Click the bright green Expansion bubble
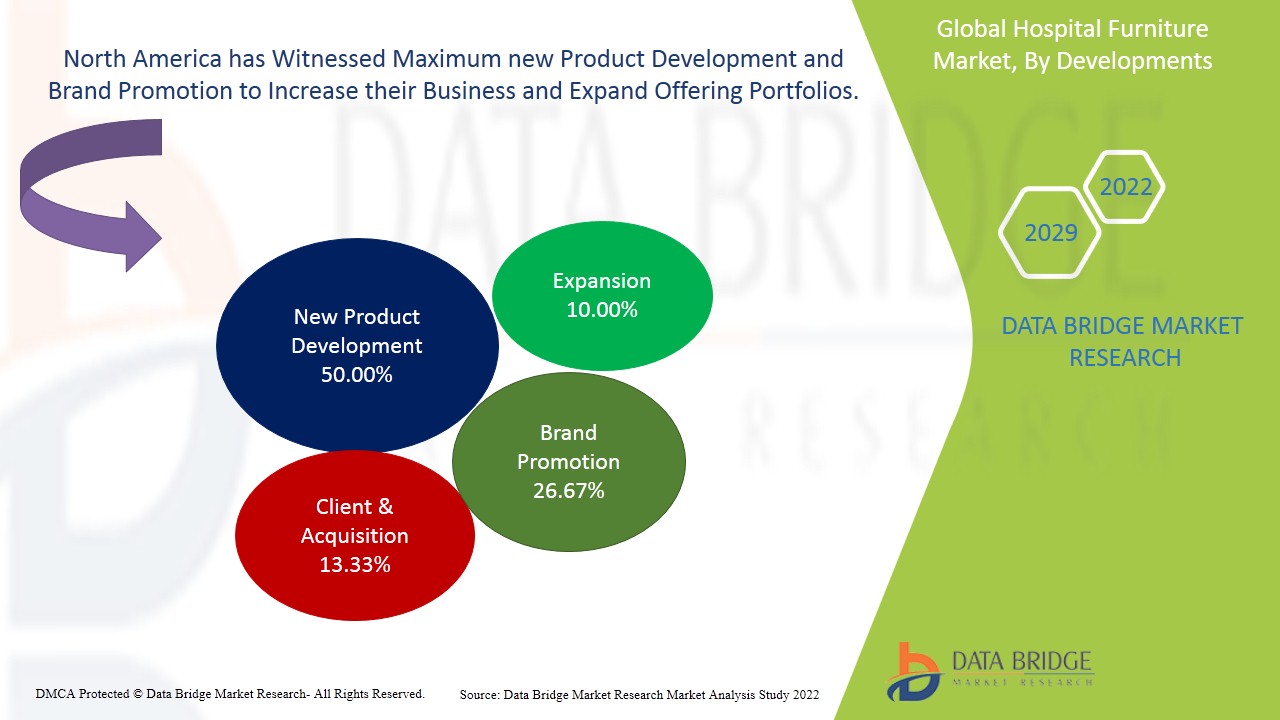Viewport: 1280px width, 720px height. point(602,295)
